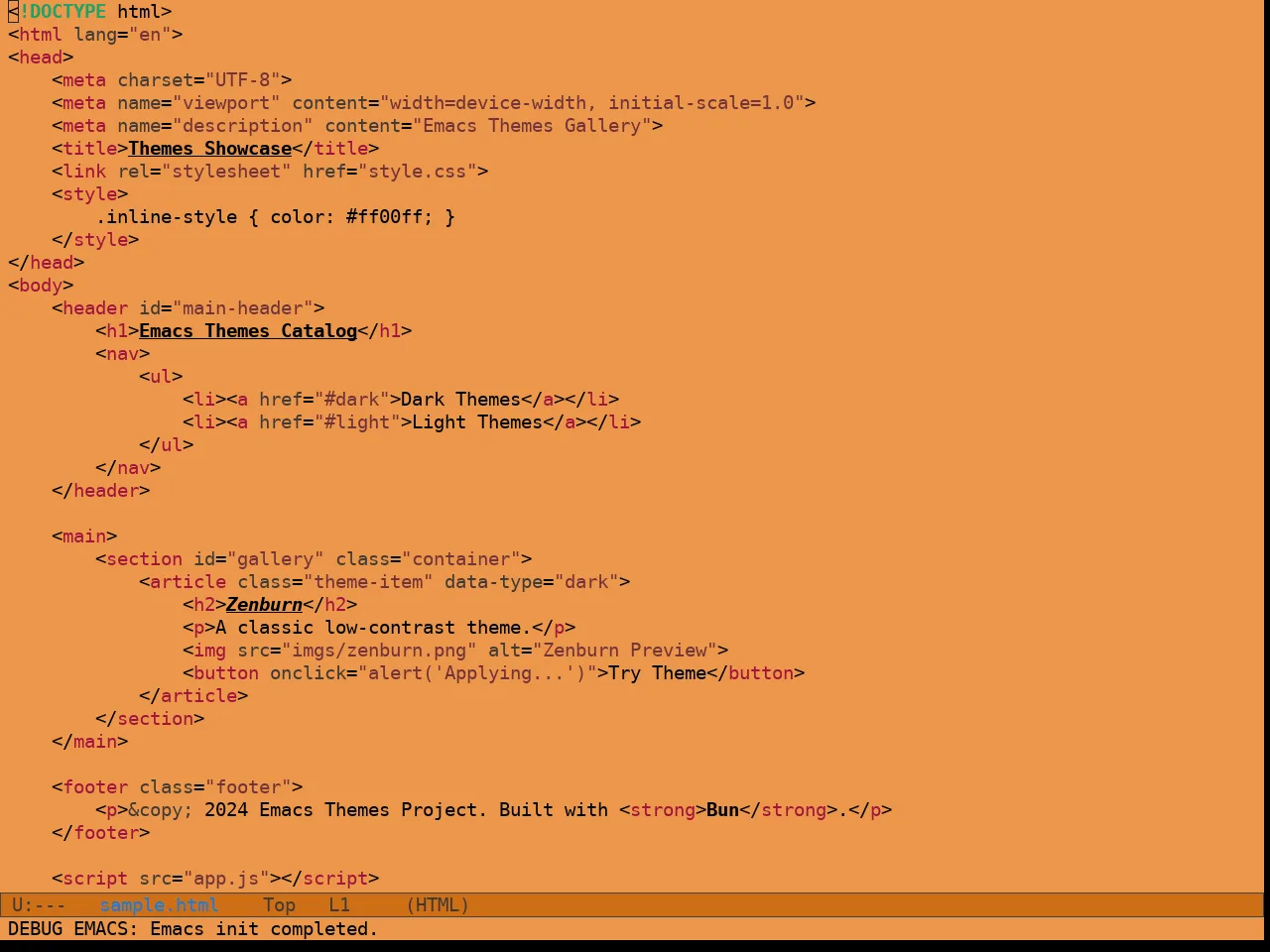1270x952 pixels.
Task: Click the &copy; entity in footer paragraph
Action: (161, 810)
